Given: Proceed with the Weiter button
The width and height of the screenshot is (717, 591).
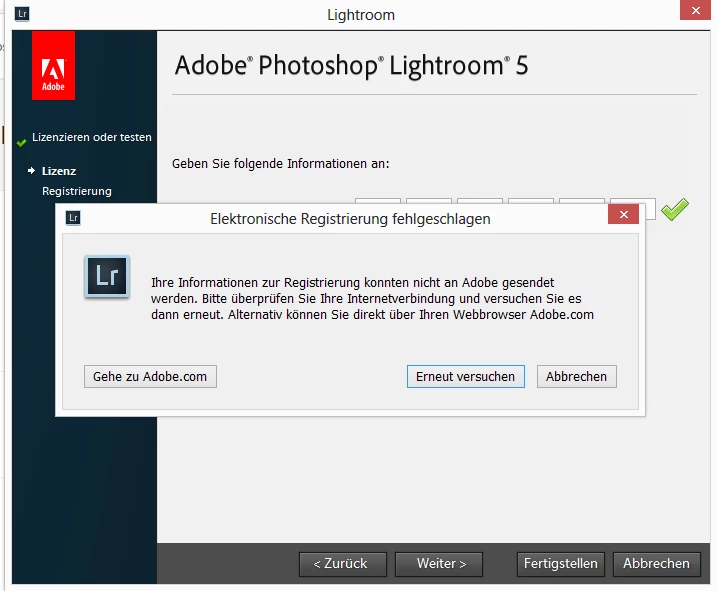Looking at the screenshot, I should (439, 564).
